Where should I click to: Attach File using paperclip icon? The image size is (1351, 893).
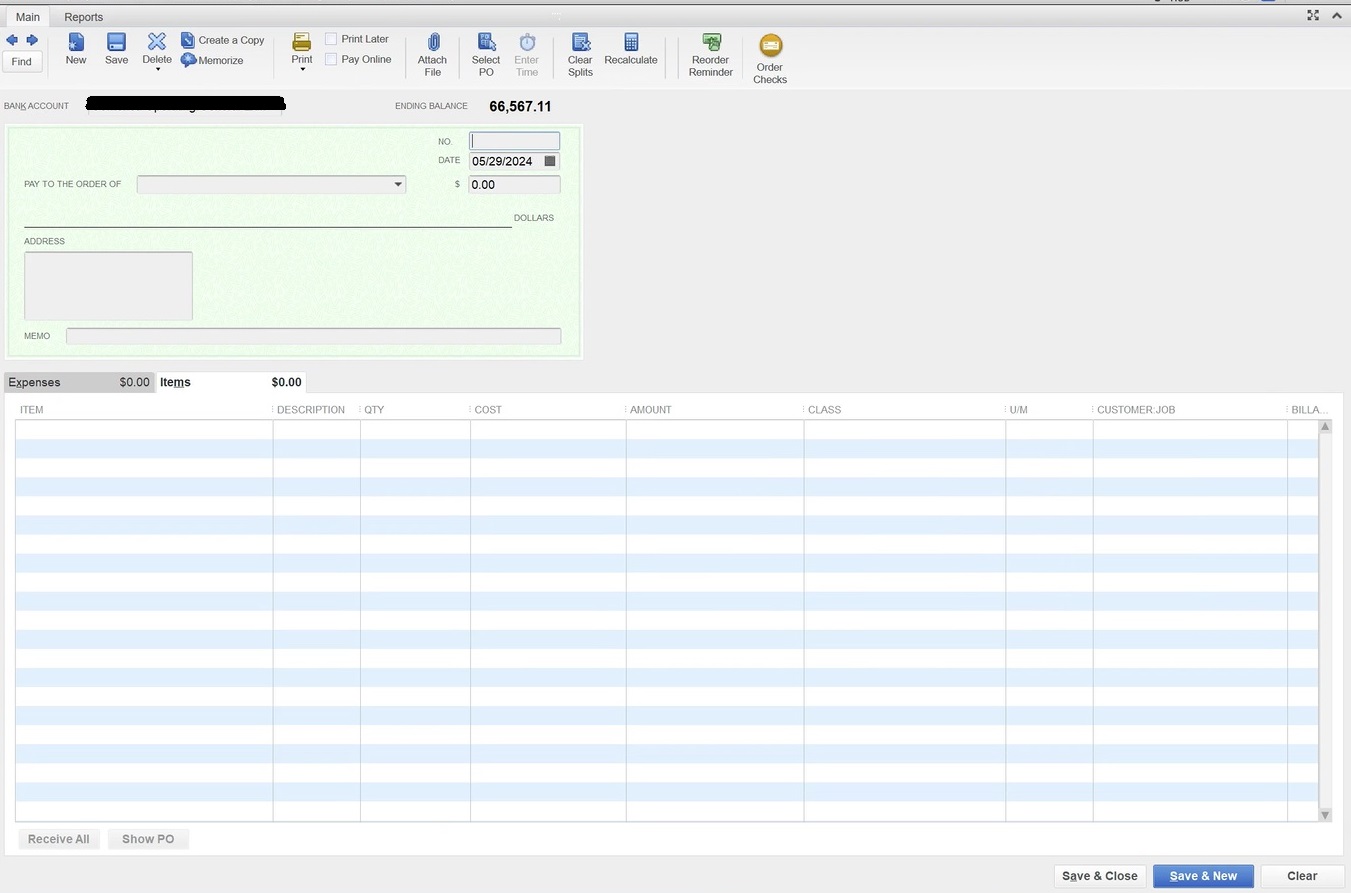[x=433, y=42]
